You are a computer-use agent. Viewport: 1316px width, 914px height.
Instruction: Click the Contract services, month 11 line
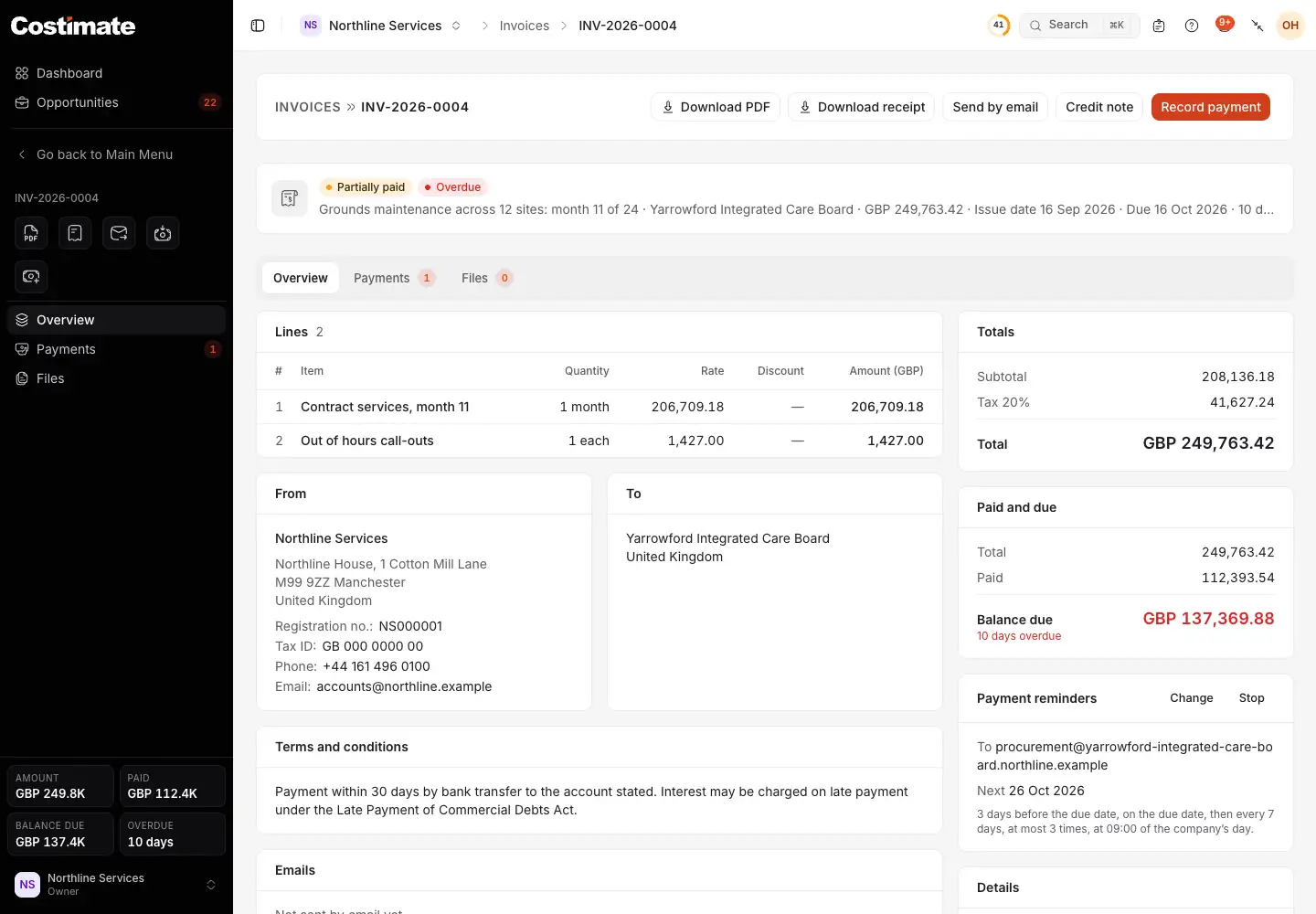coord(600,407)
